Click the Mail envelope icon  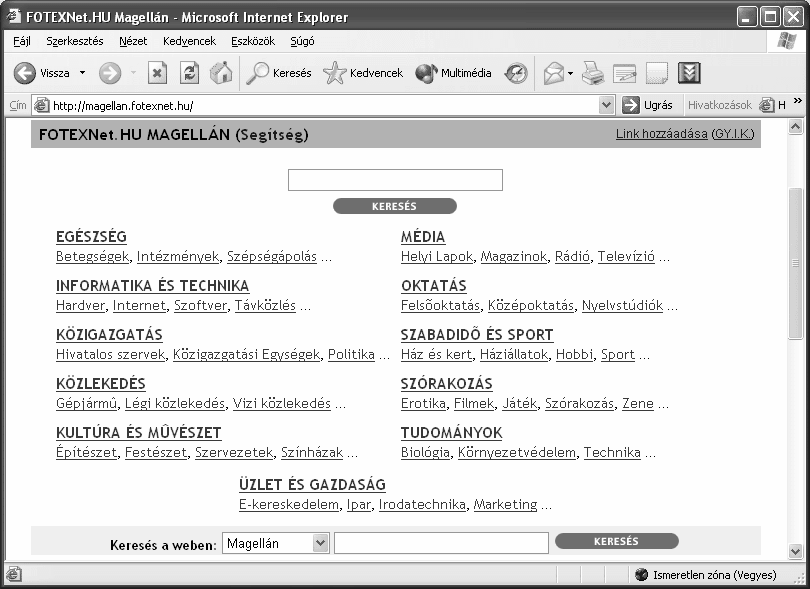(x=554, y=73)
